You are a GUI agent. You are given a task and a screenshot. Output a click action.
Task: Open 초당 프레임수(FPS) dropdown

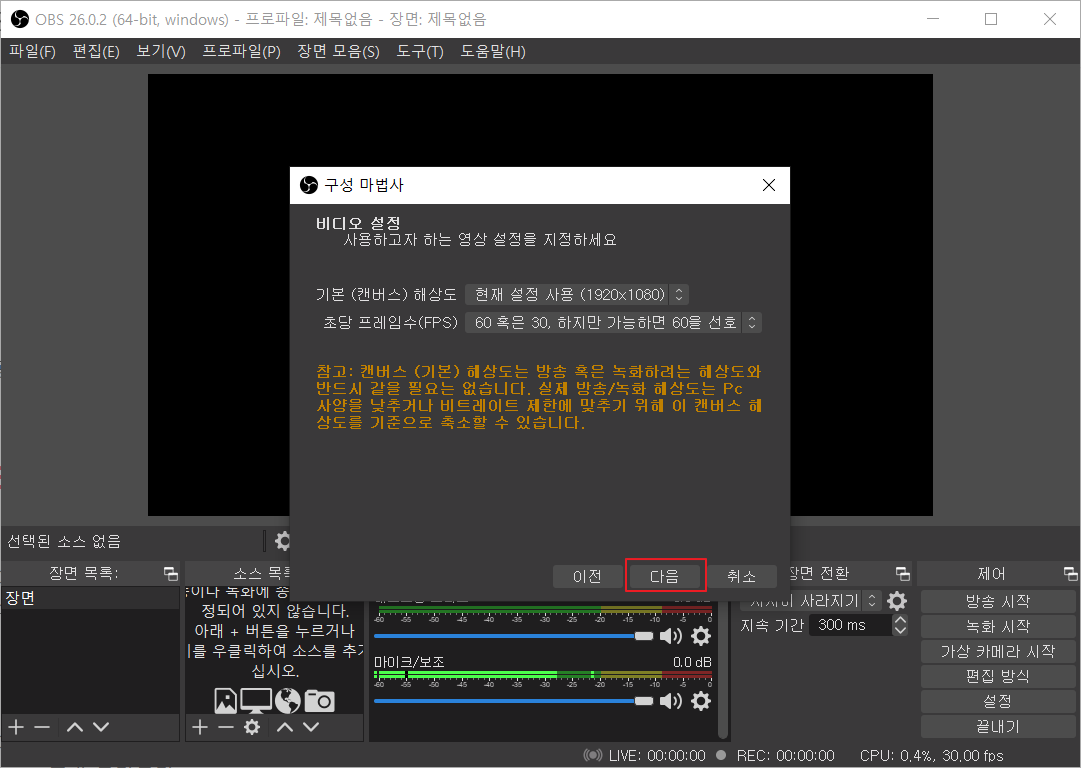click(614, 322)
